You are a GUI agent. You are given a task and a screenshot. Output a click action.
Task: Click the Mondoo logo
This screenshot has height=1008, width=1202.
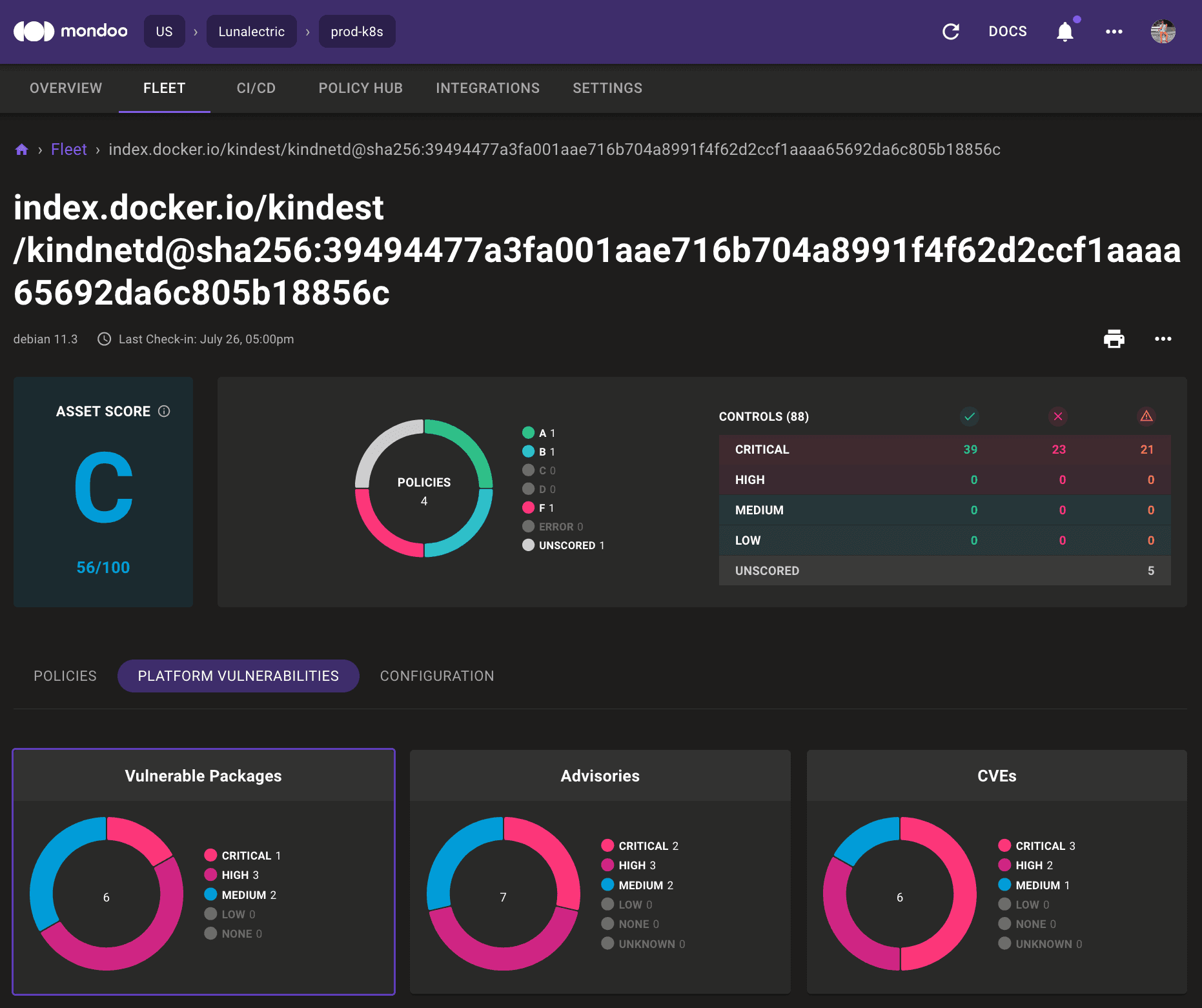pyautogui.click(x=71, y=31)
